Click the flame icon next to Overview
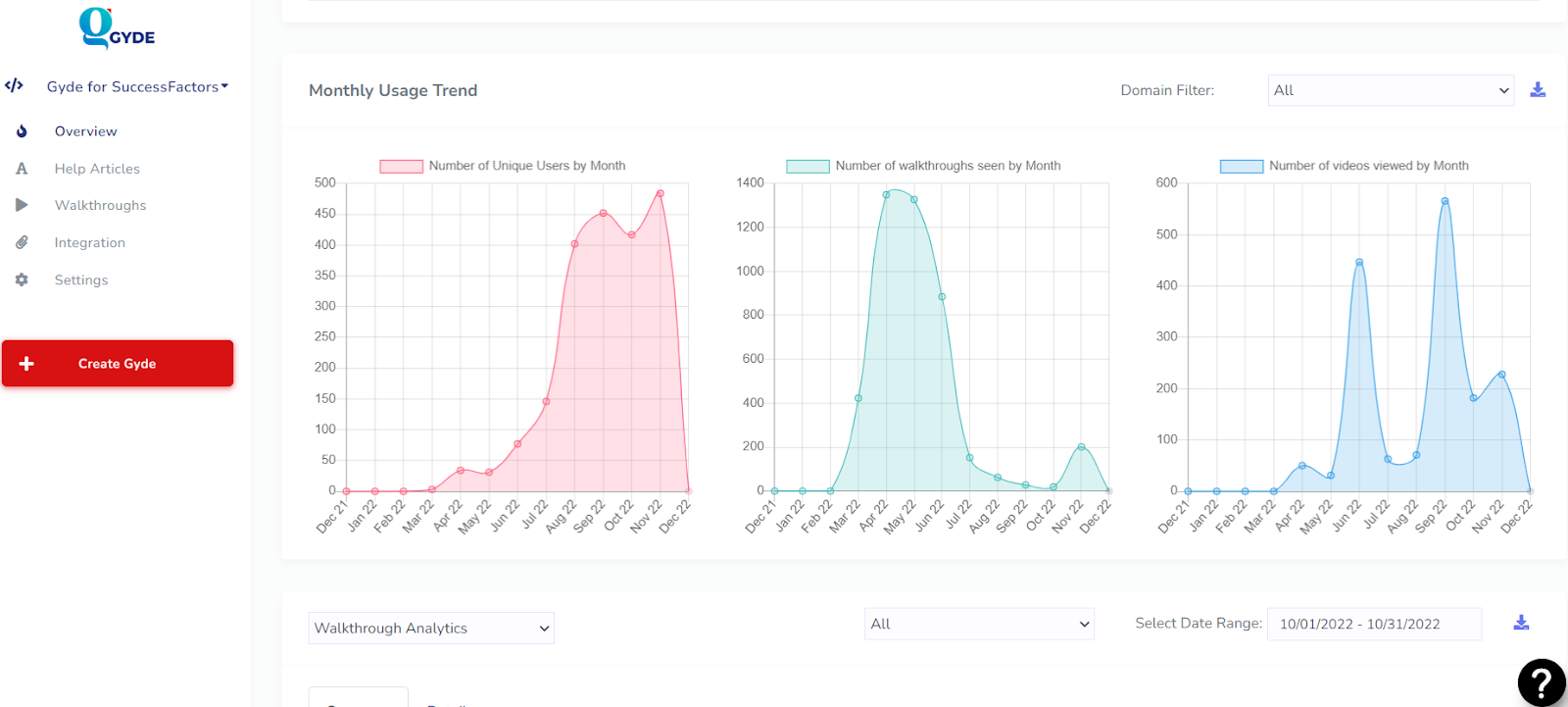1568x707 pixels. pyautogui.click(x=22, y=131)
